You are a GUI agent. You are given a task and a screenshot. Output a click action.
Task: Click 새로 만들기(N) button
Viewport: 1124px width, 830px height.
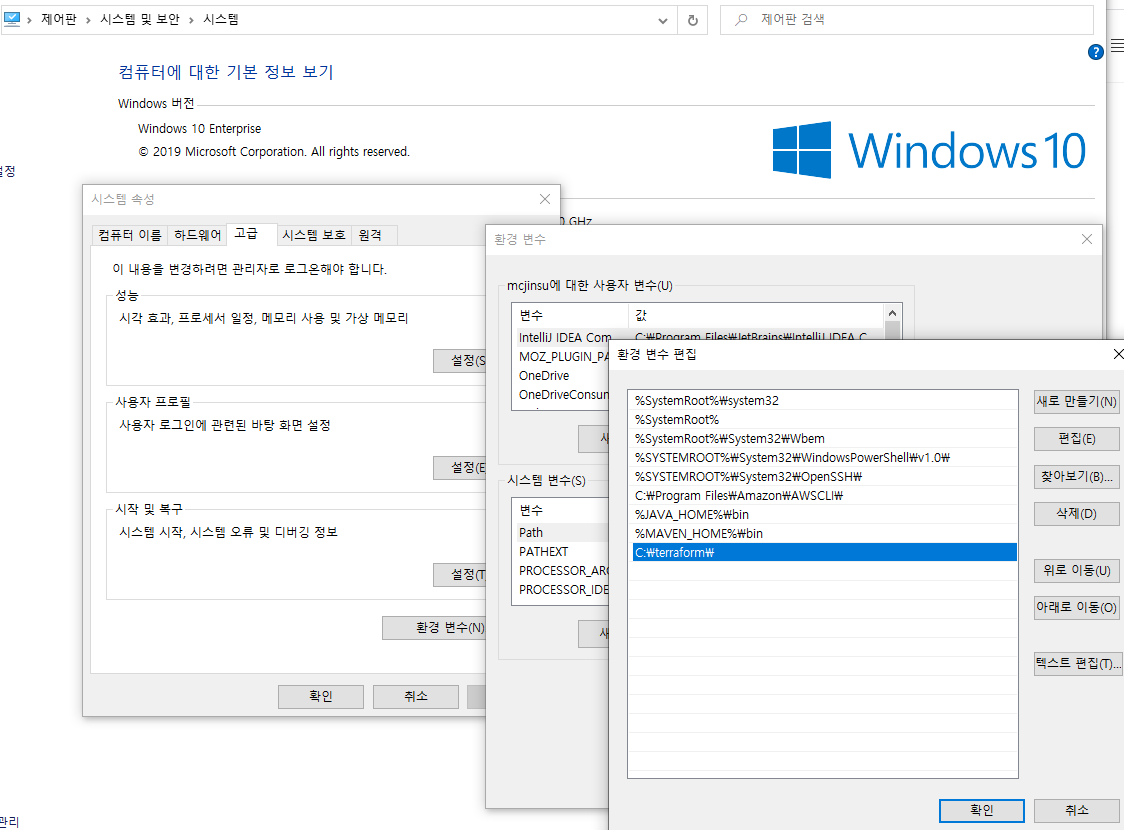[1077, 401]
